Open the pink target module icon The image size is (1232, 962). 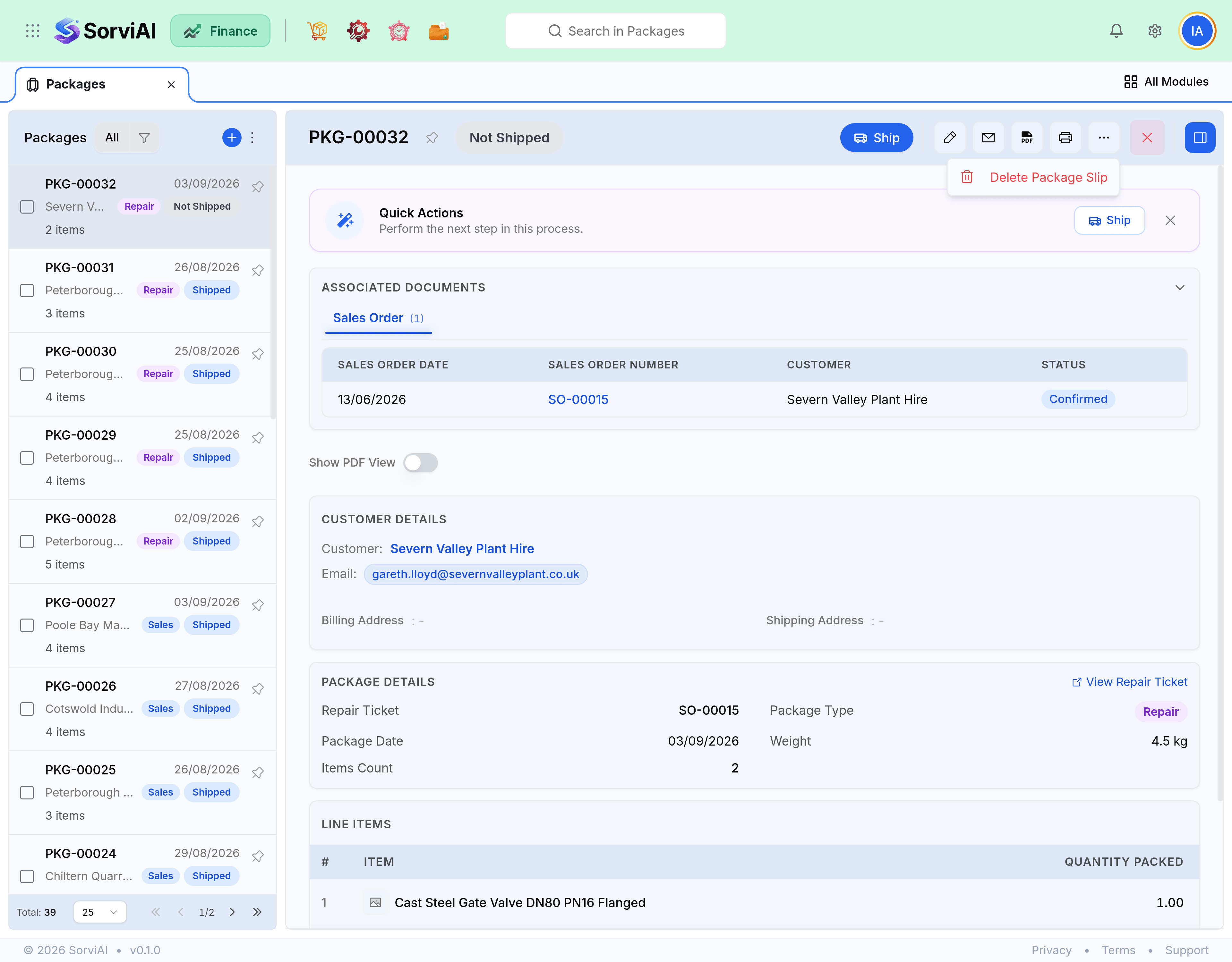(x=399, y=31)
